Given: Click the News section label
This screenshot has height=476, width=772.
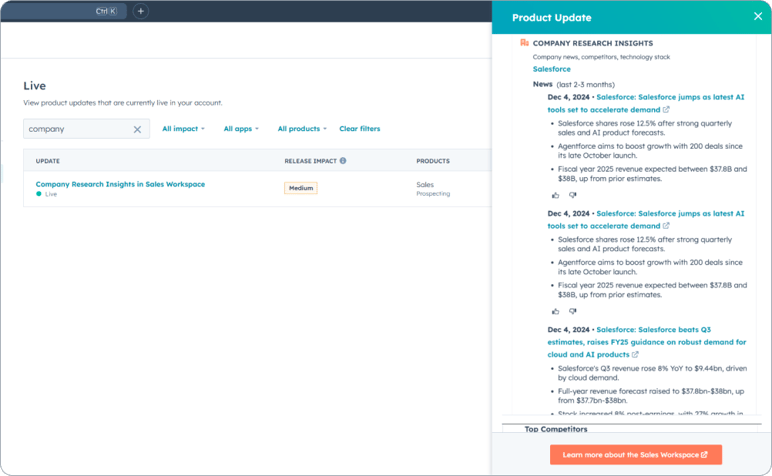Looking at the screenshot, I should coord(542,84).
